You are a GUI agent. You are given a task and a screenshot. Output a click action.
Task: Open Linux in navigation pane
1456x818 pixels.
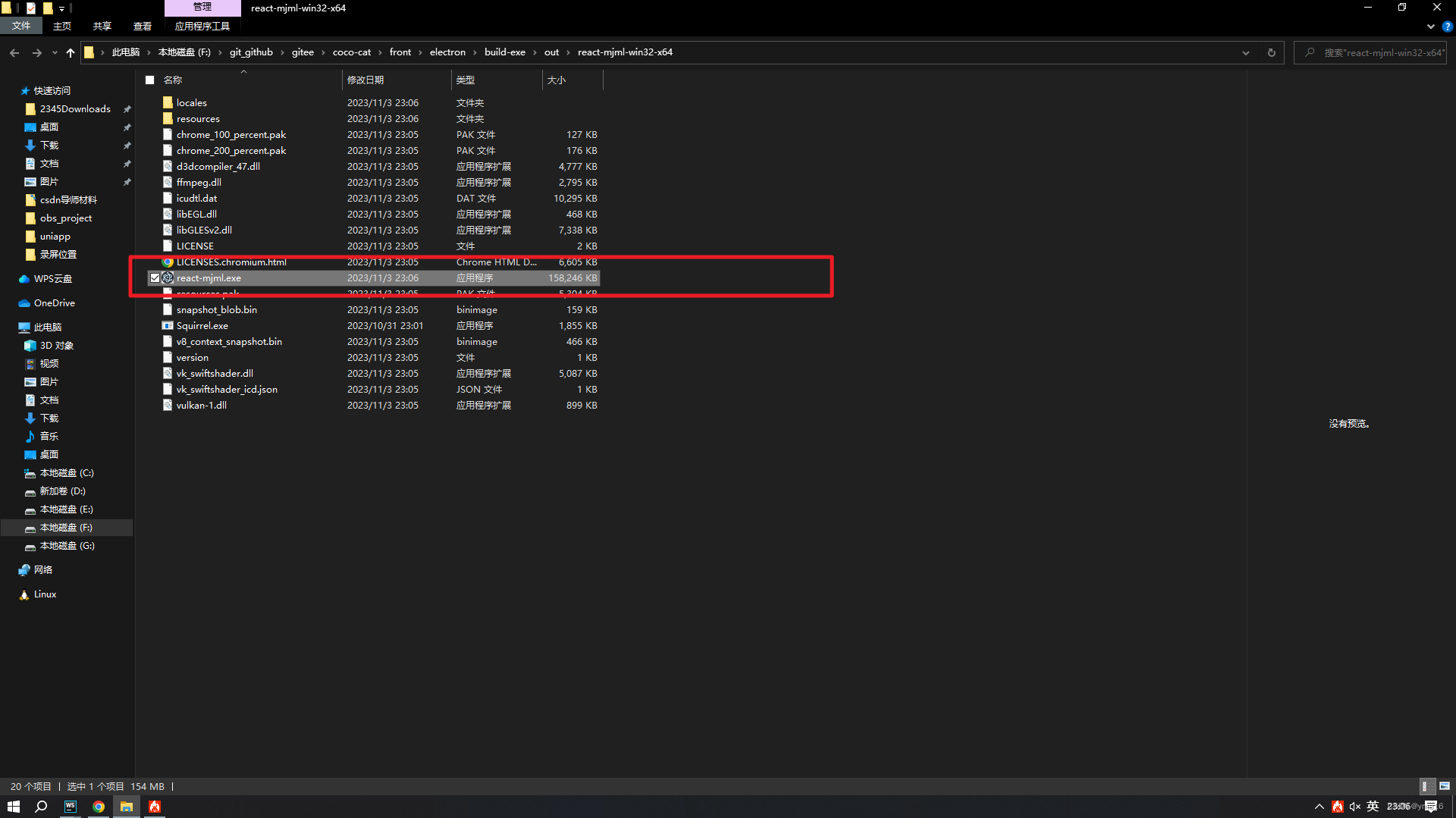click(45, 594)
